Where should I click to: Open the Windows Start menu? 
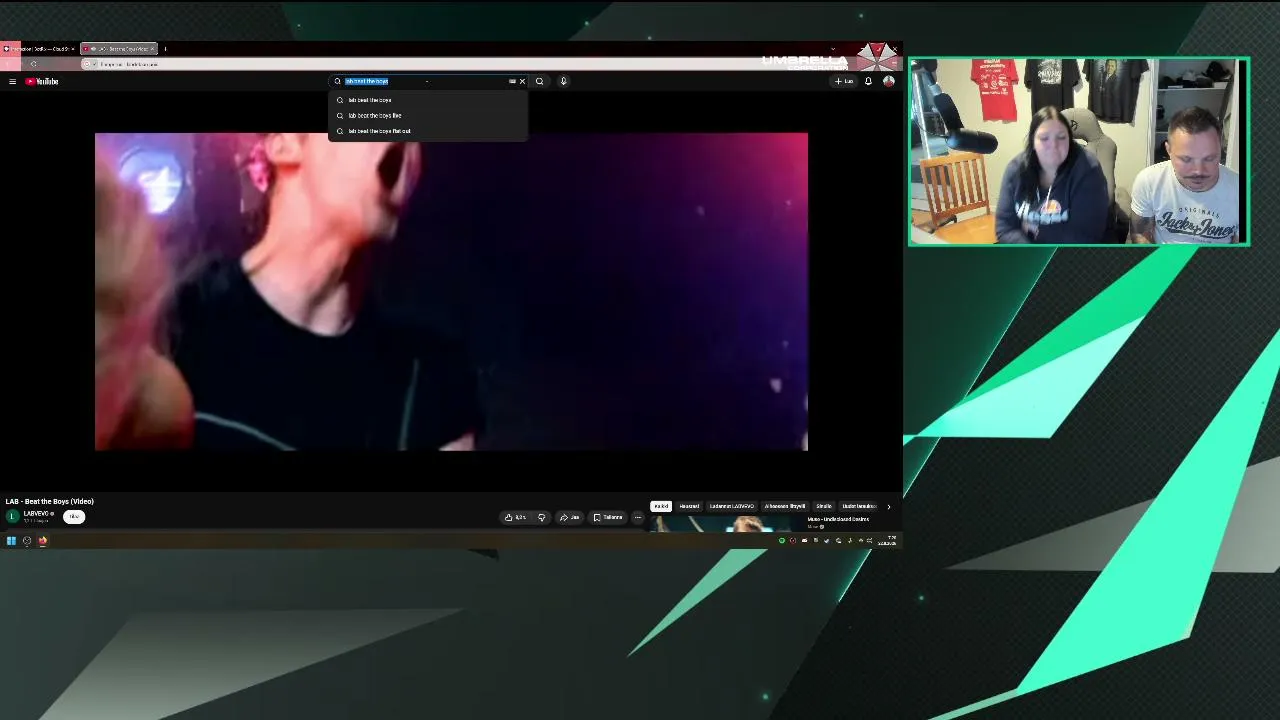coord(11,541)
